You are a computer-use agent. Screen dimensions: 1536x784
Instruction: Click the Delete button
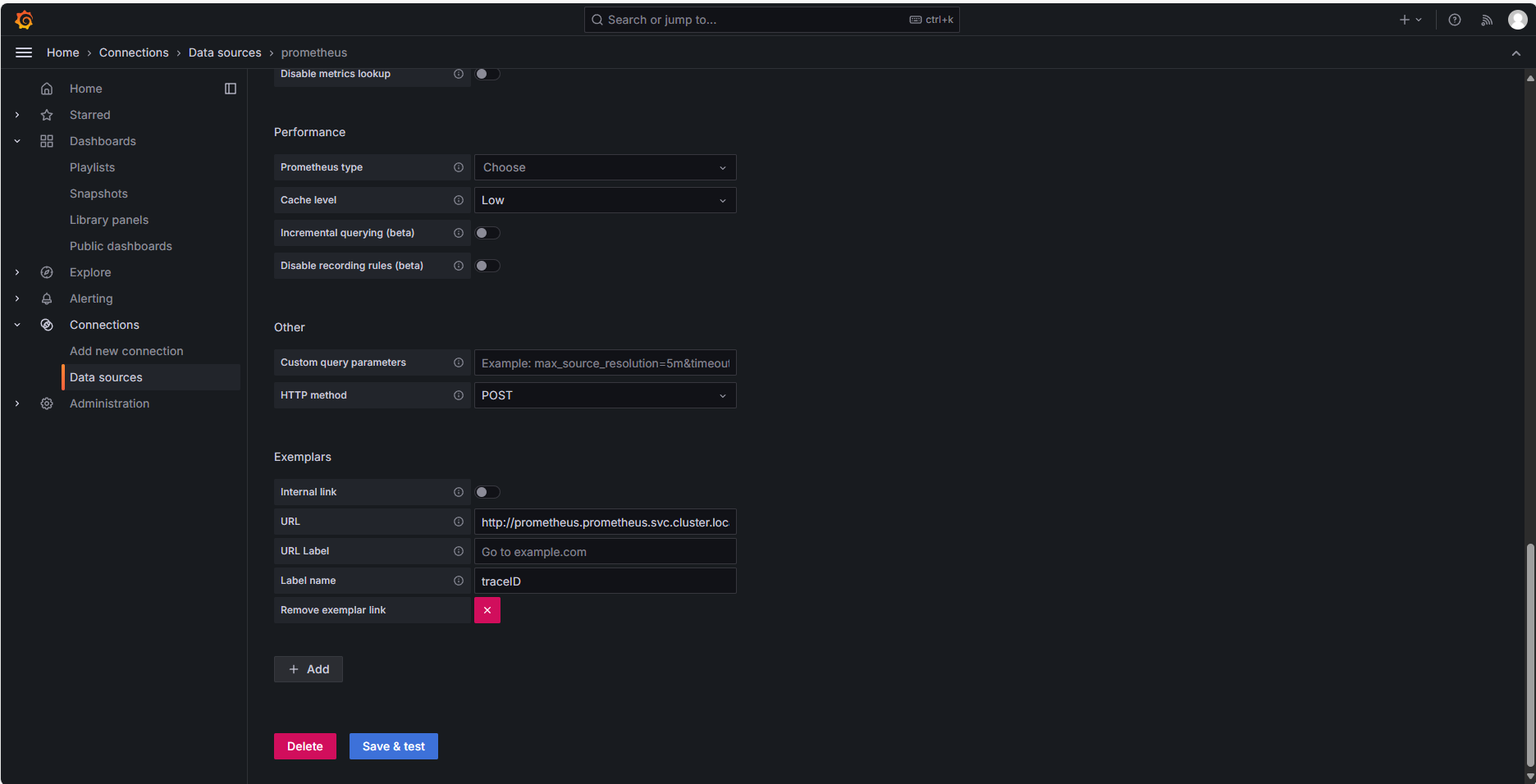(305, 746)
